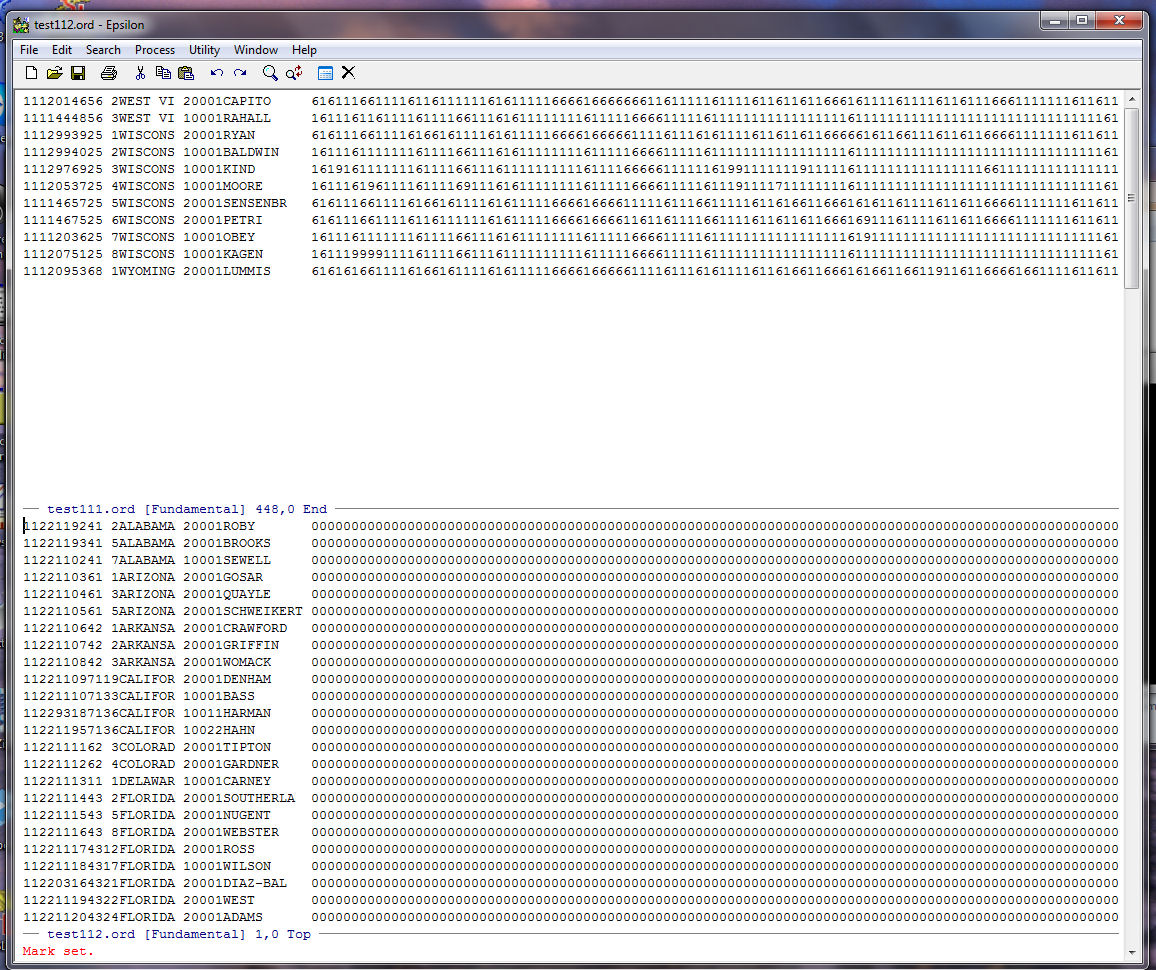This screenshot has height=970, width=1156.
Task: Open the Search menu
Action: point(103,50)
